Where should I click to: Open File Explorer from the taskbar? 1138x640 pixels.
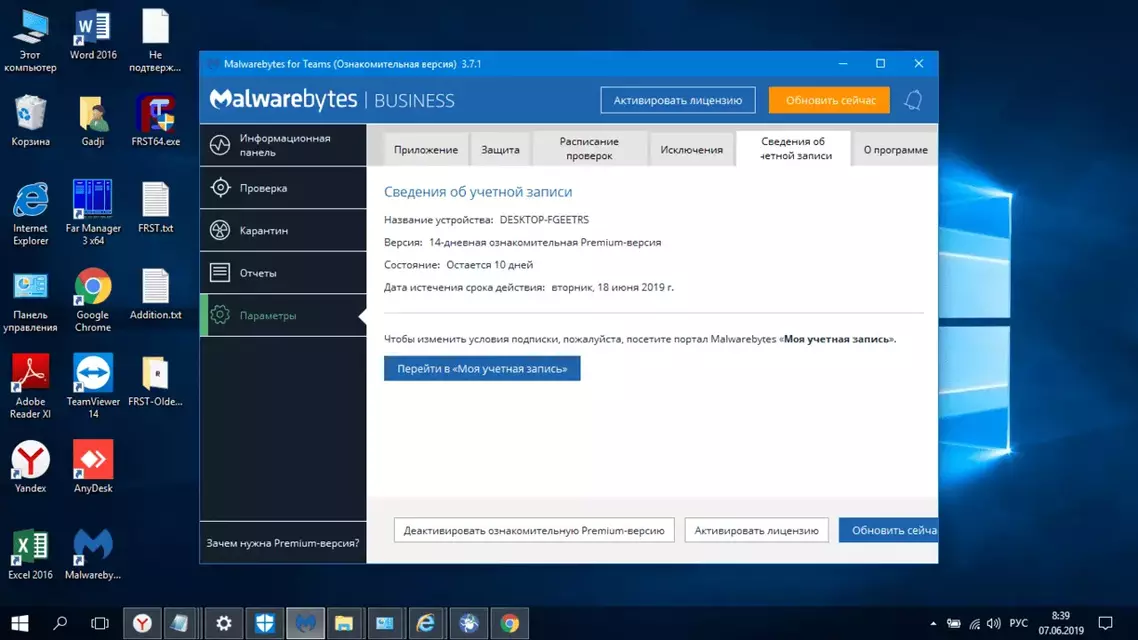tap(343, 623)
